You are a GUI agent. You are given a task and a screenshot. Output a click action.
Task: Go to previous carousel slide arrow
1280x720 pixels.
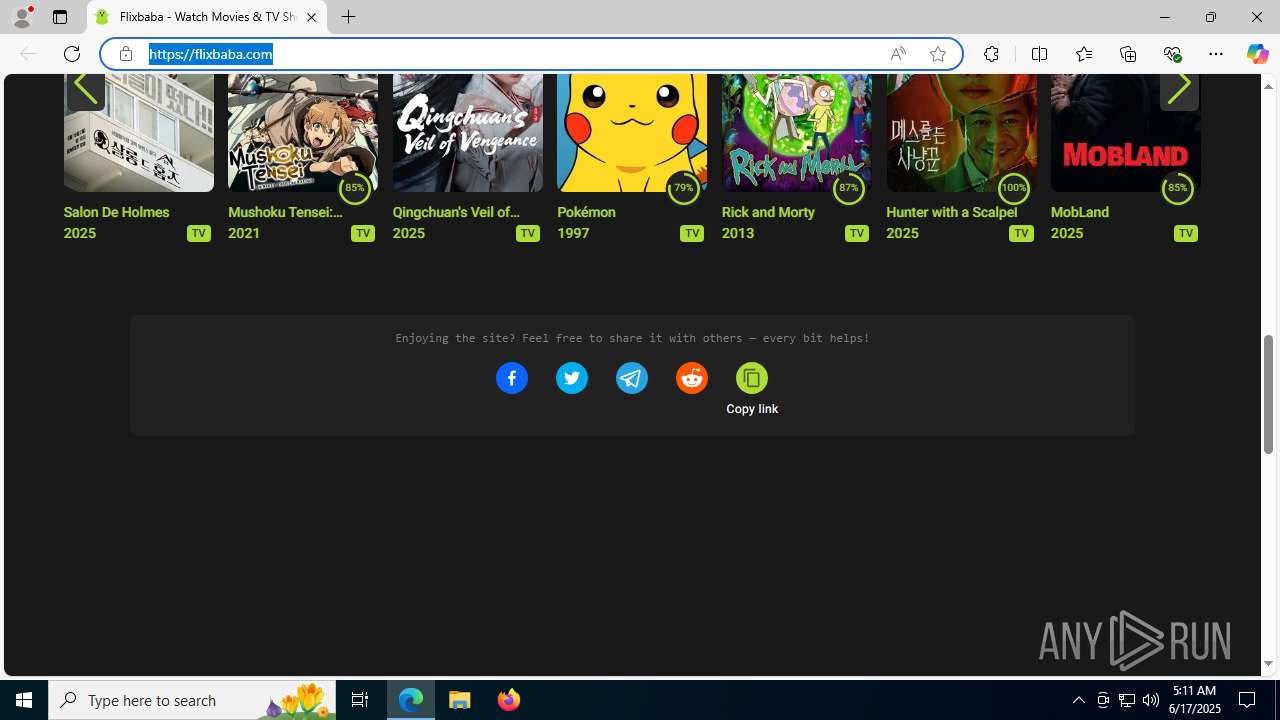pos(85,88)
